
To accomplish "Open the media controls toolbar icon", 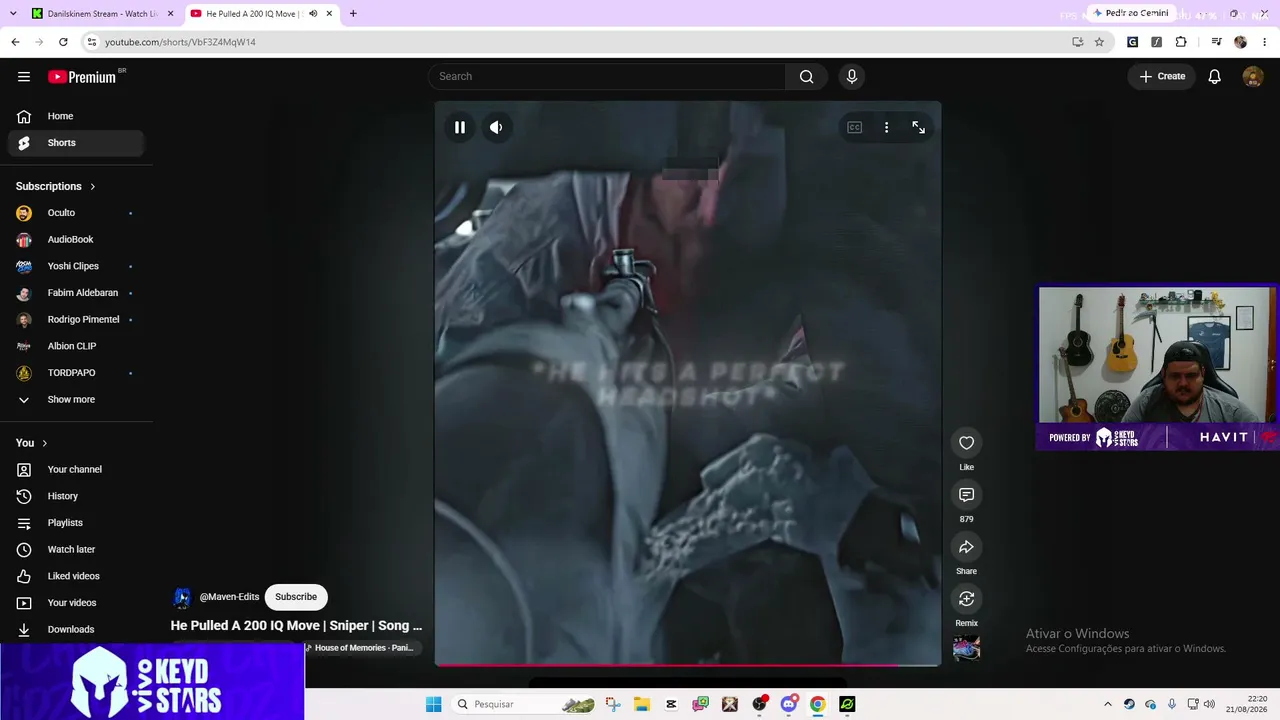I will point(1216,42).
